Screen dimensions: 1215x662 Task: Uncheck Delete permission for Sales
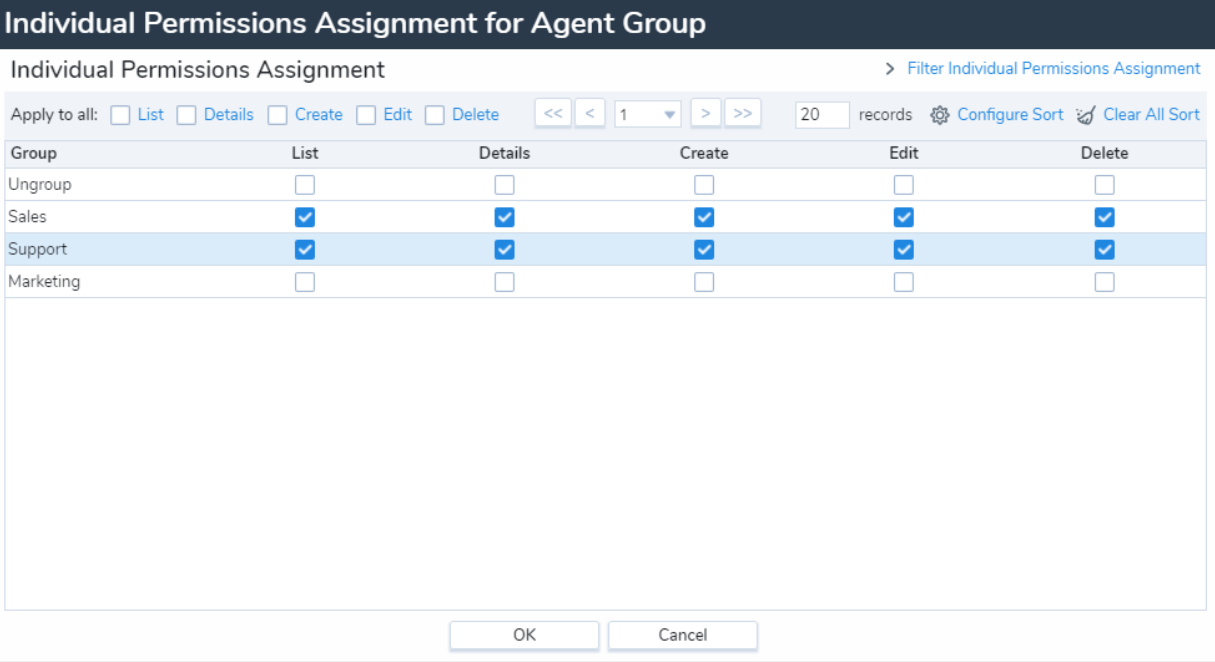1104,217
